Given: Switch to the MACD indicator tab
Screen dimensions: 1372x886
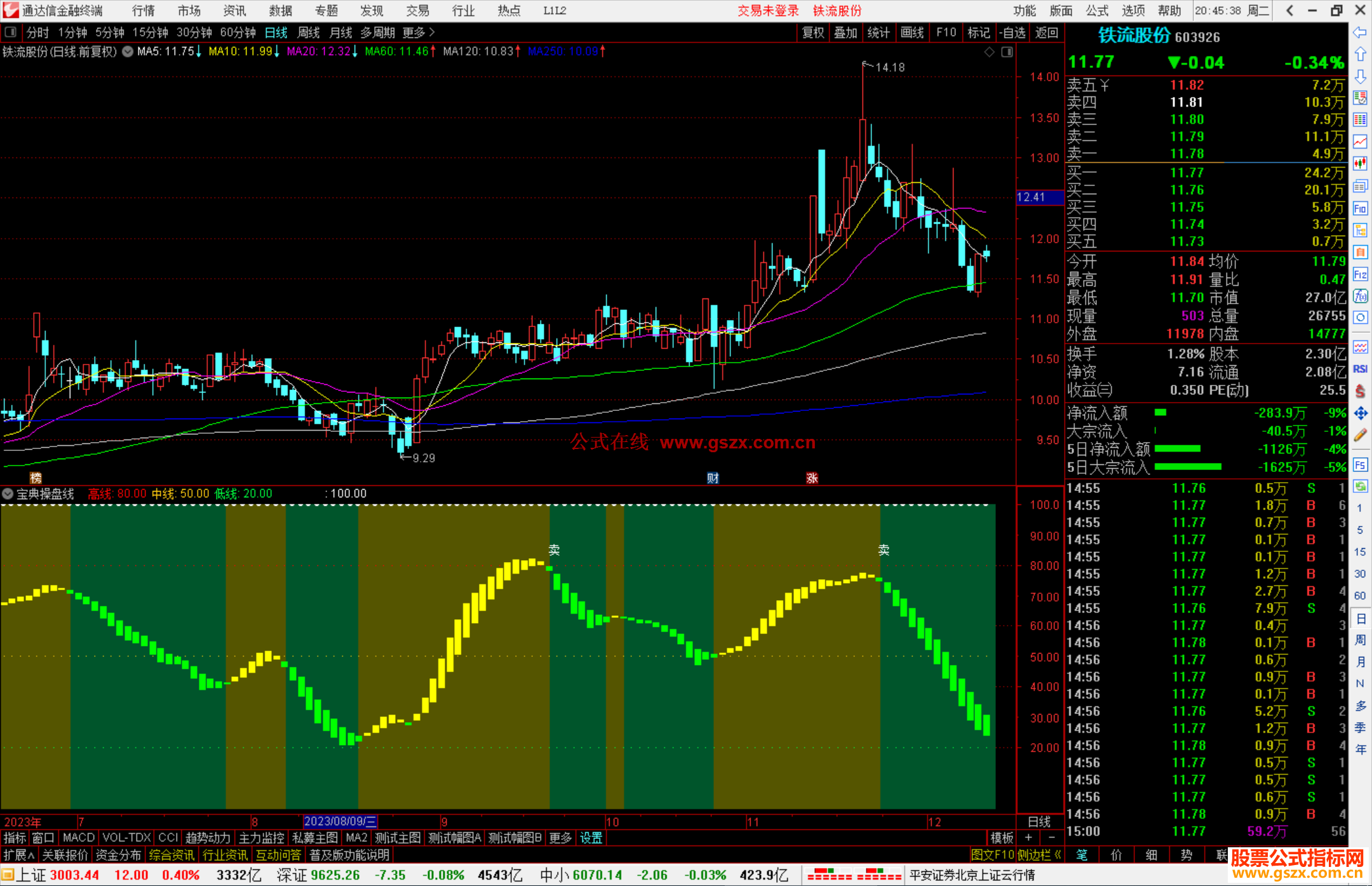Looking at the screenshot, I should [78, 838].
